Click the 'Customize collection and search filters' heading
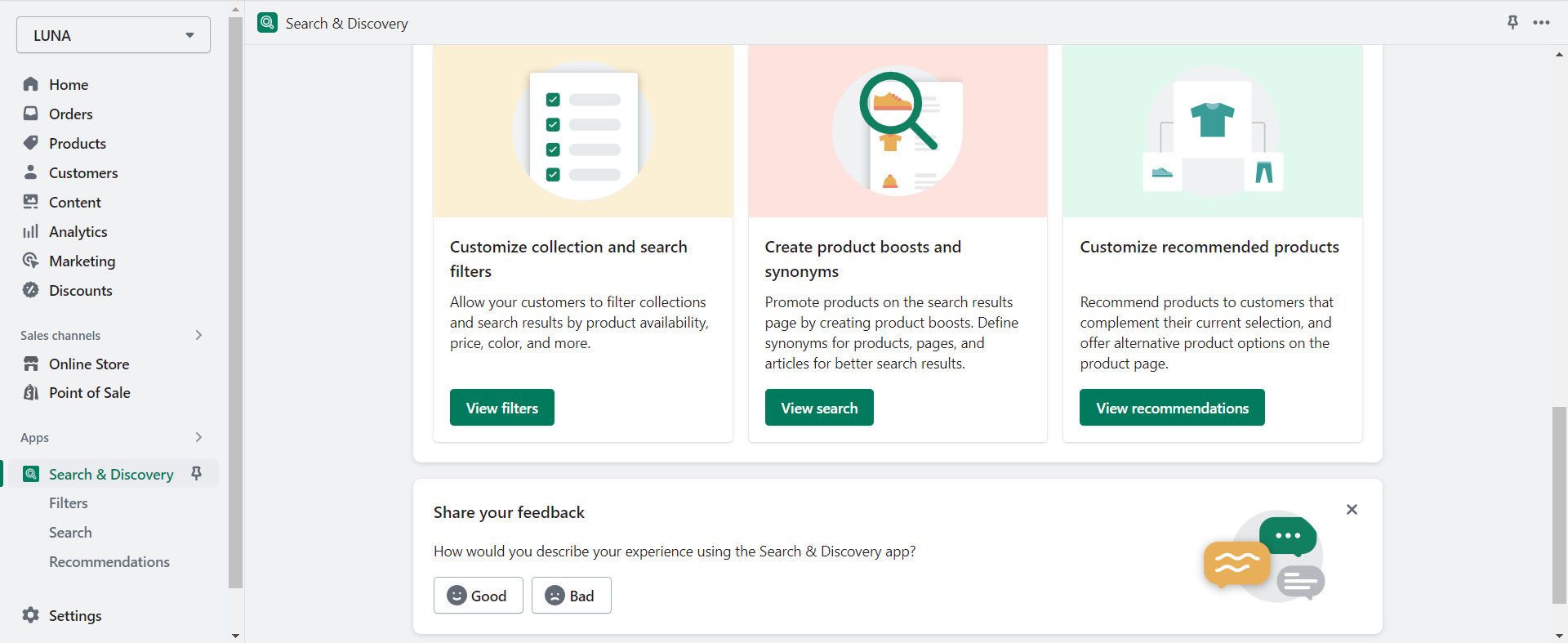 pos(568,259)
